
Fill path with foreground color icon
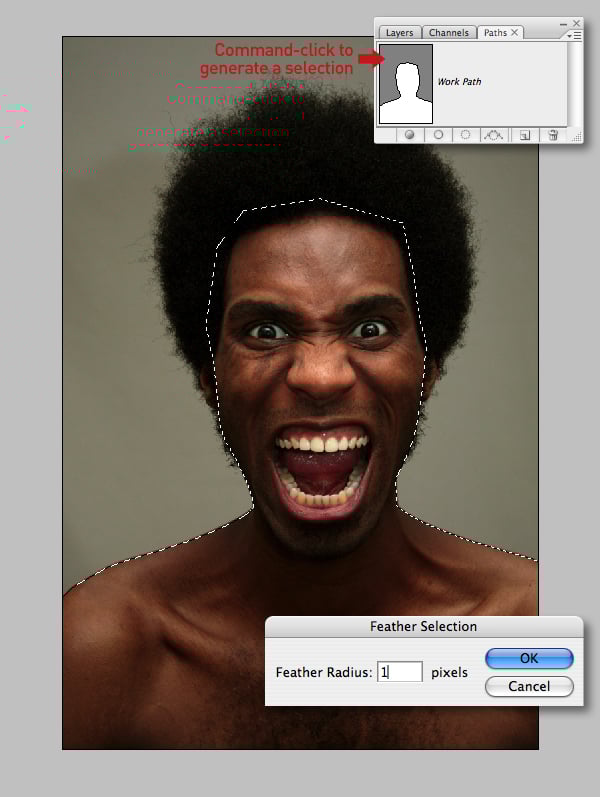point(410,135)
